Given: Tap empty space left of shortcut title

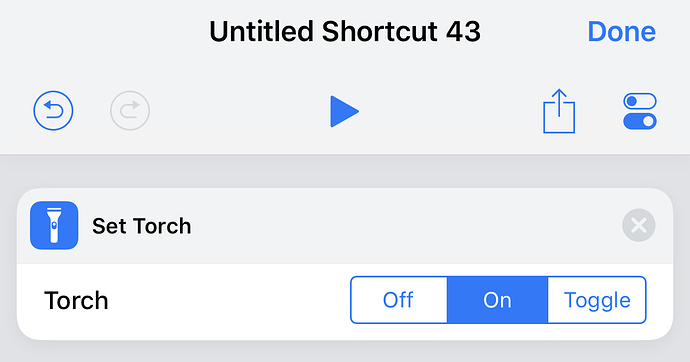Looking at the screenshot, I should [x=103, y=32].
